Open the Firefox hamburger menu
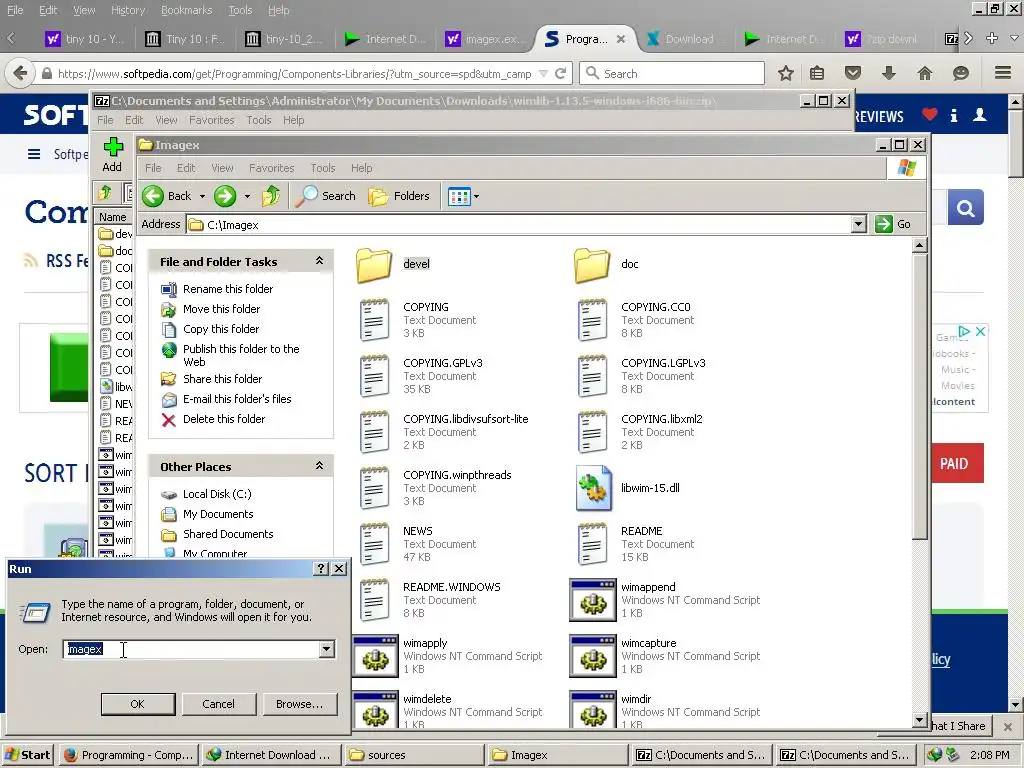1024x768 pixels. click(x=1003, y=73)
